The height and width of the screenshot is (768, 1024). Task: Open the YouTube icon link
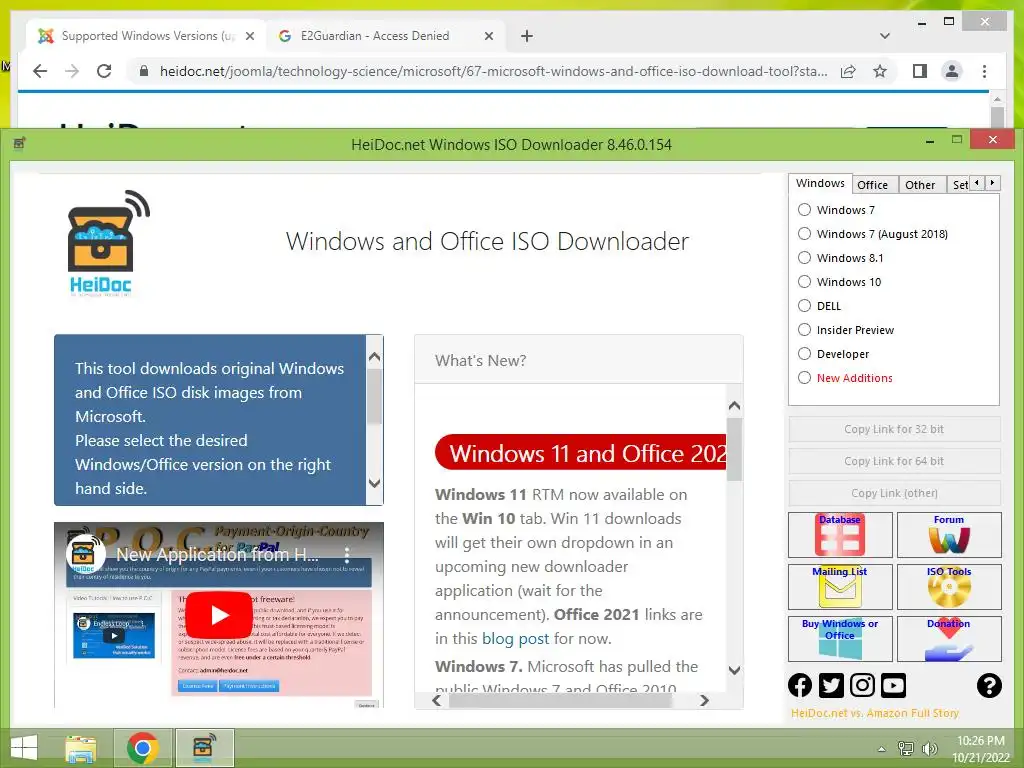(893, 685)
